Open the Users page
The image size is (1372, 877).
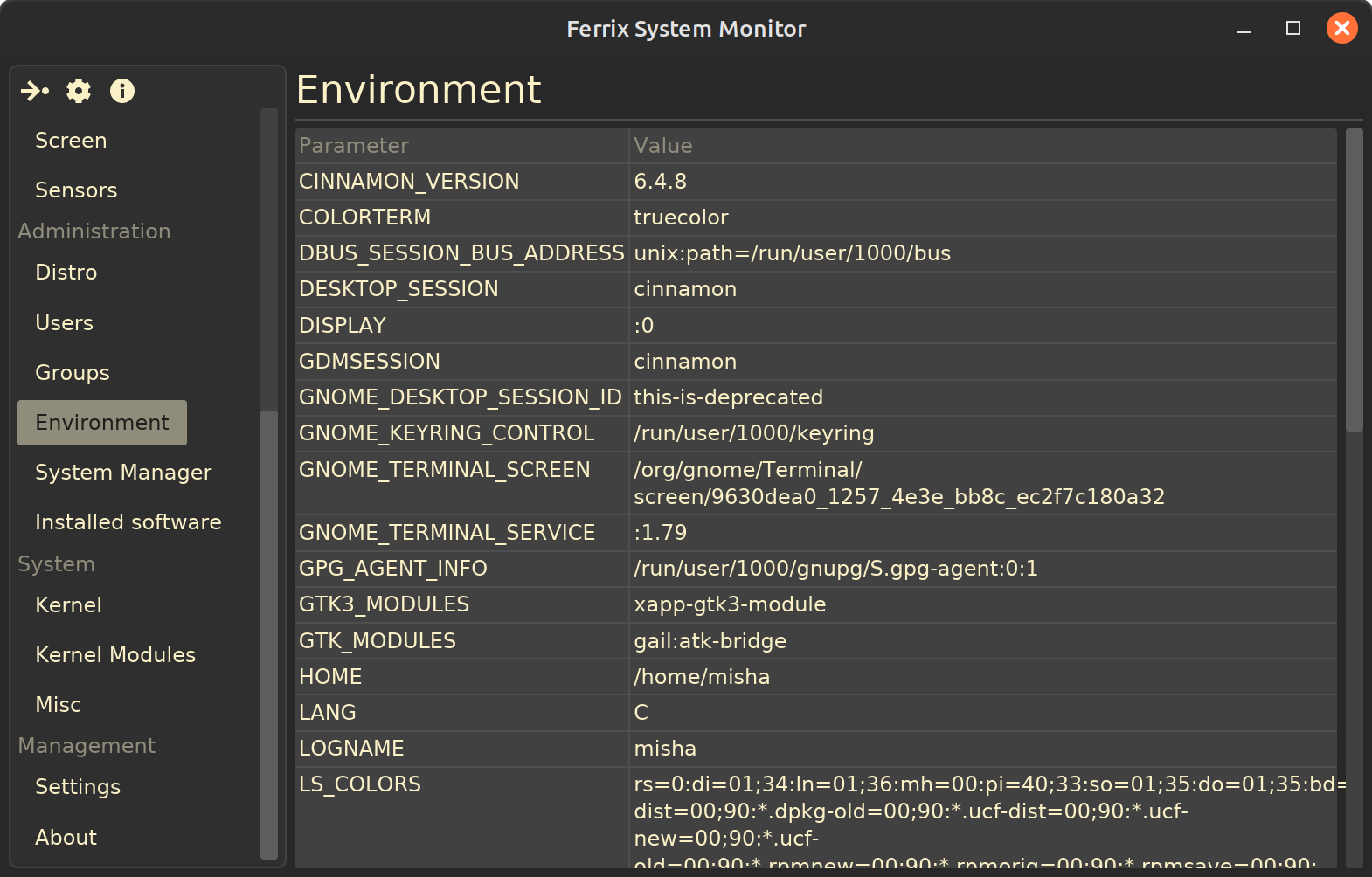click(x=65, y=323)
